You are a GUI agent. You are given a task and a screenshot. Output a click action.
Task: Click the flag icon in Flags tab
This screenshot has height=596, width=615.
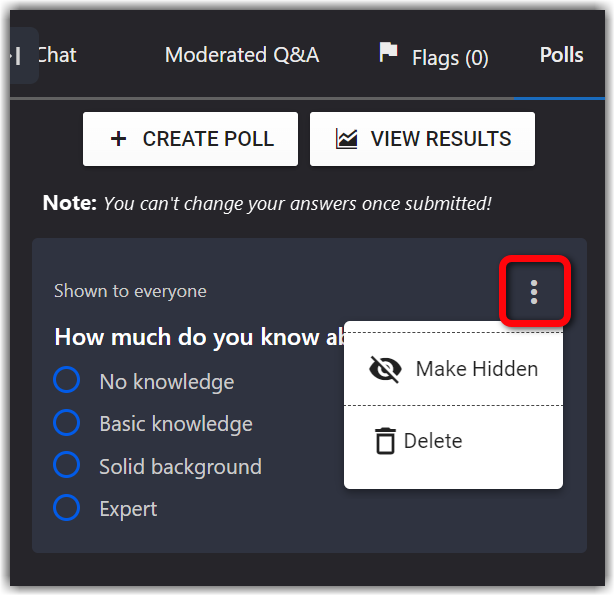(x=388, y=53)
